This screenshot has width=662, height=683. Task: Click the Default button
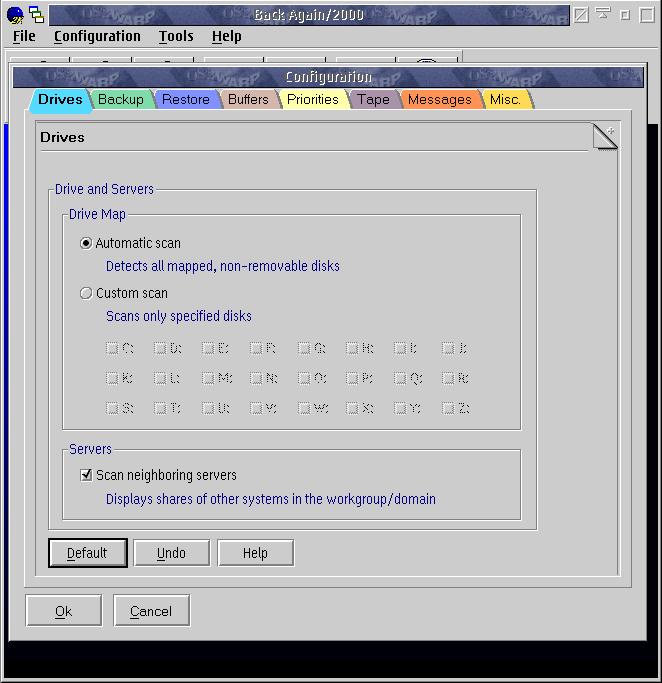pyautogui.click(x=88, y=553)
